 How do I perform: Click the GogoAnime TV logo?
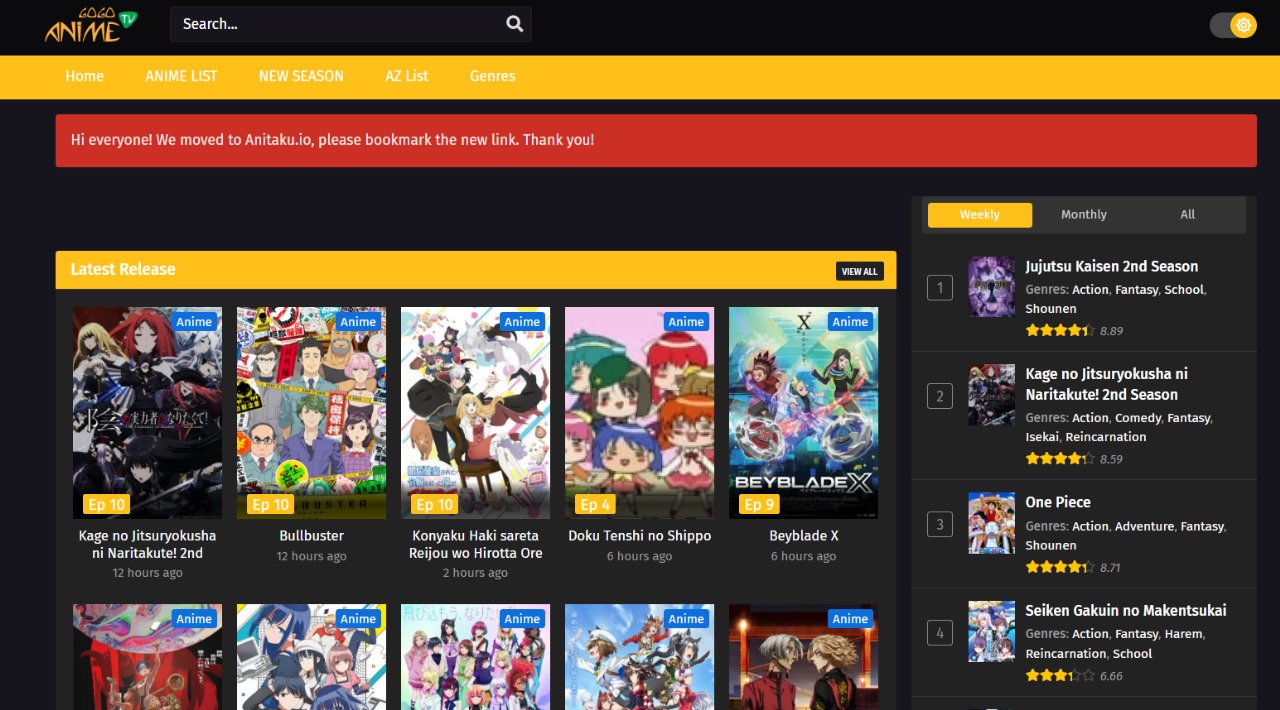[90, 25]
